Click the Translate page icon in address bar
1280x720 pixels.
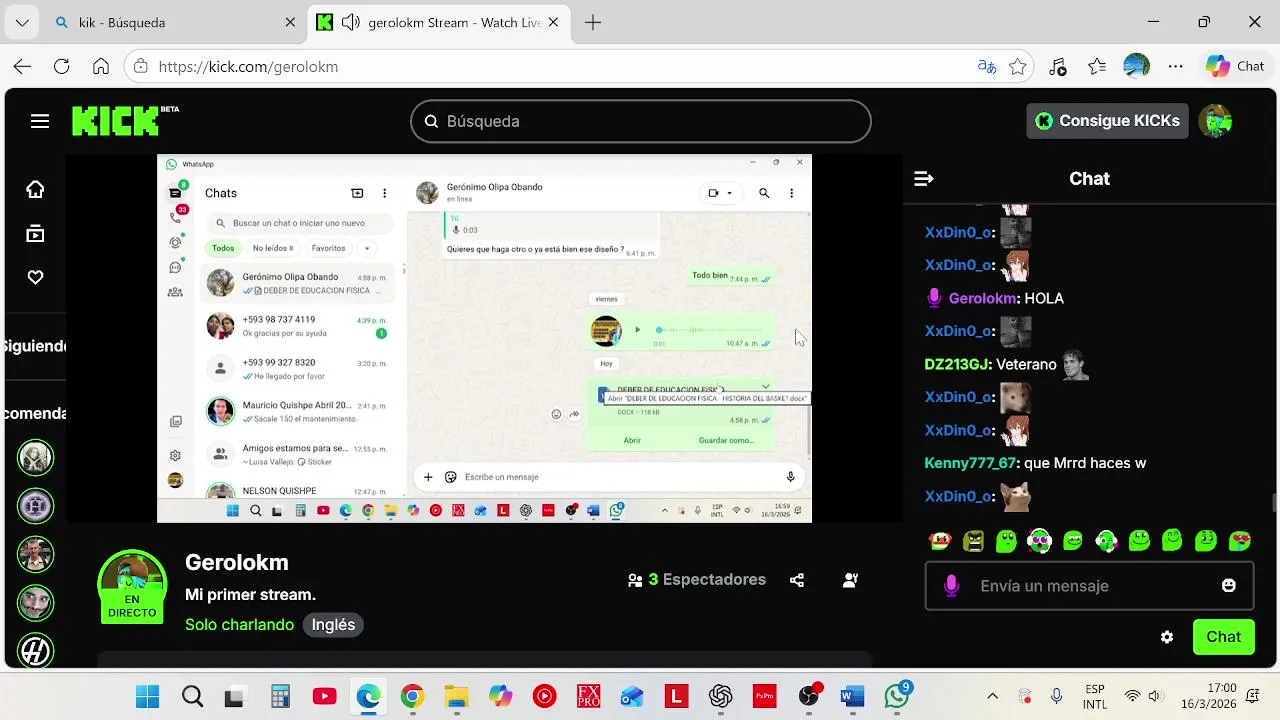pos(987,67)
